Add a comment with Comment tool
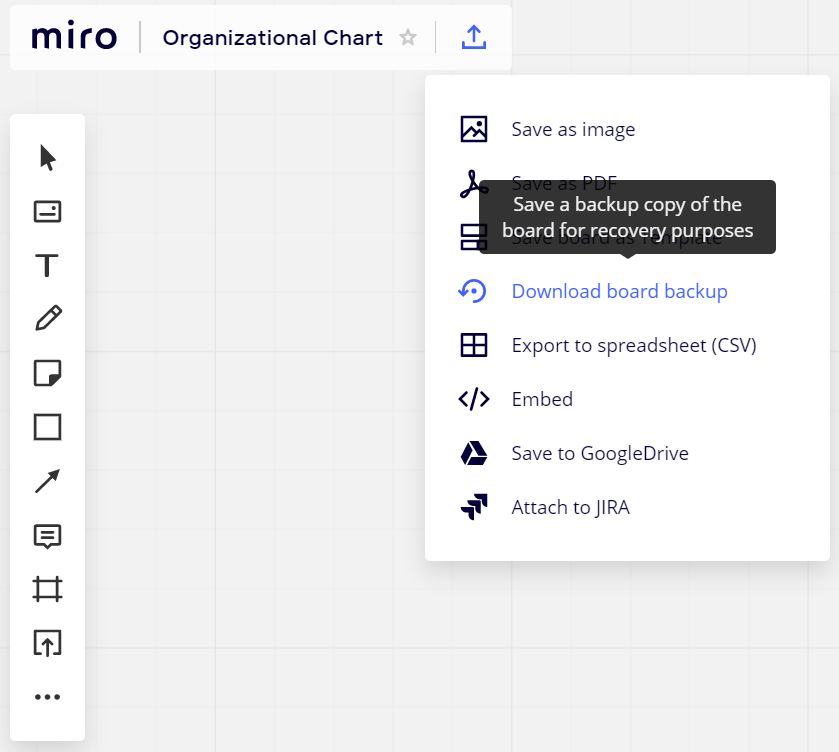The width and height of the screenshot is (839, 752). tap(47, 536)
